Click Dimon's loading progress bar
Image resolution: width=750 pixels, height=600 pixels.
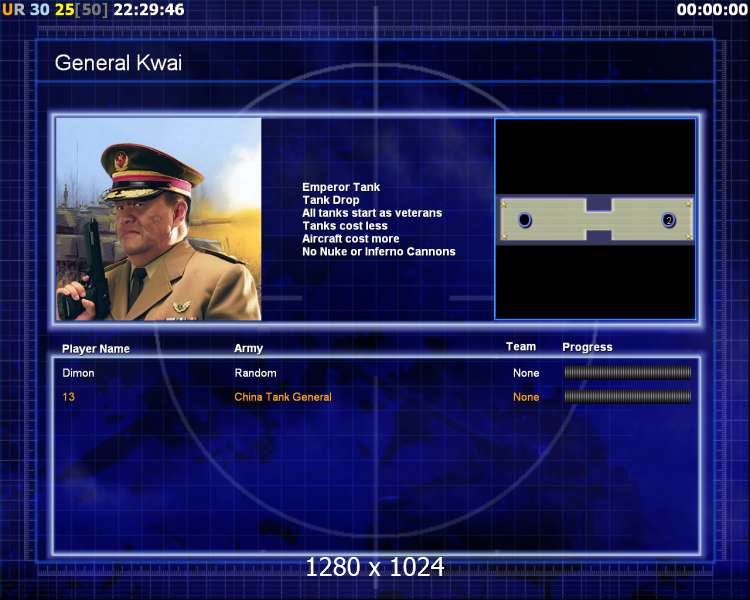point(628,372)
